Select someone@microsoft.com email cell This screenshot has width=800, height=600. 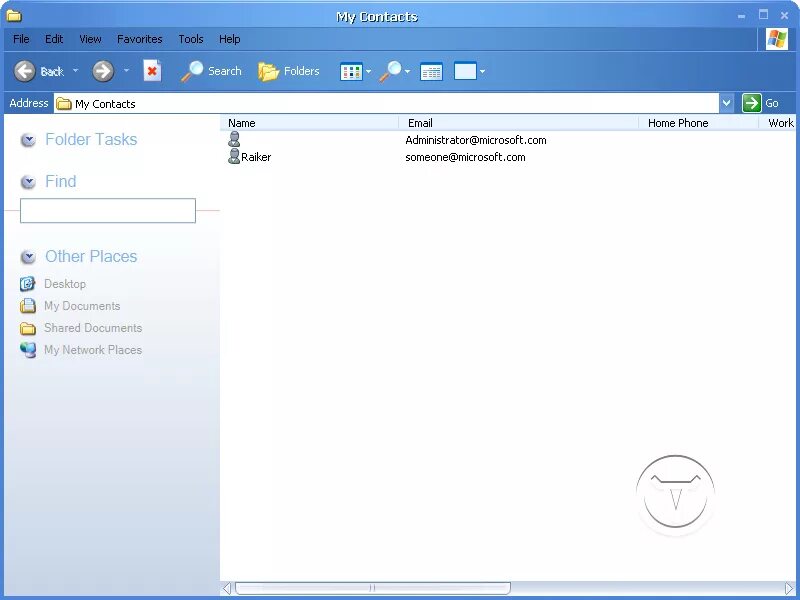[465, 157]
